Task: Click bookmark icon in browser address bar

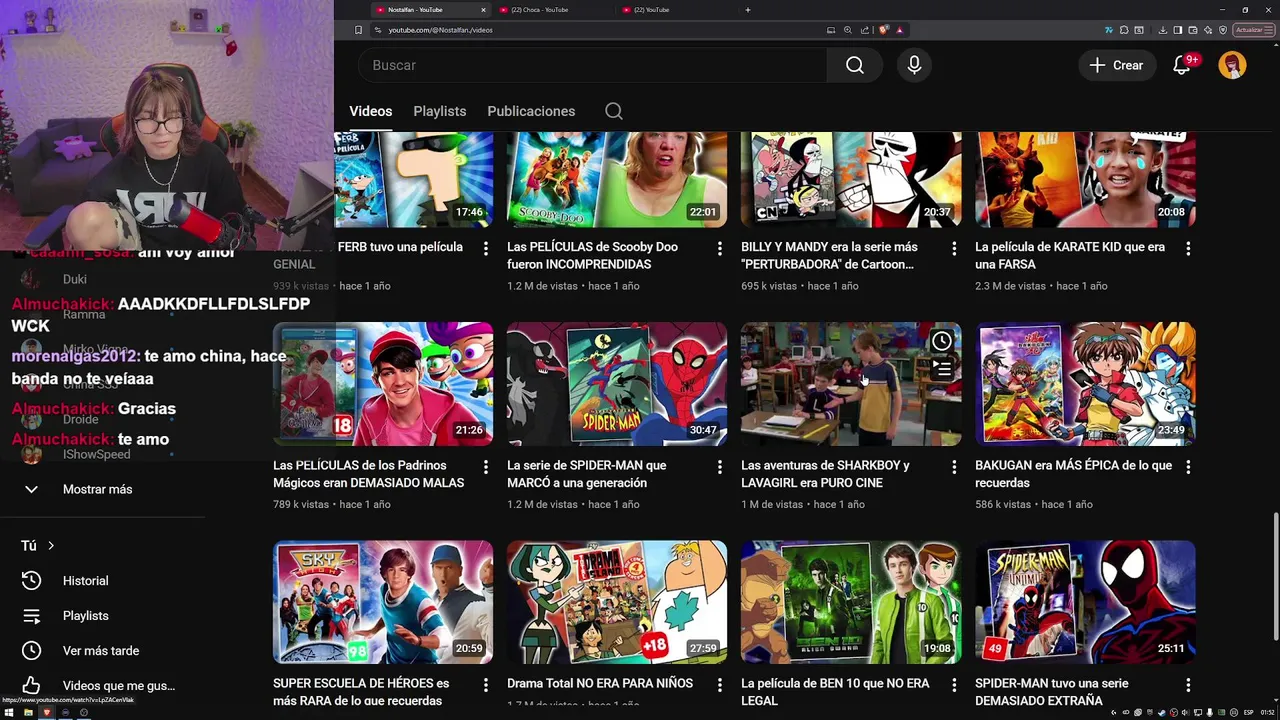Action: [x=358, y=30]
